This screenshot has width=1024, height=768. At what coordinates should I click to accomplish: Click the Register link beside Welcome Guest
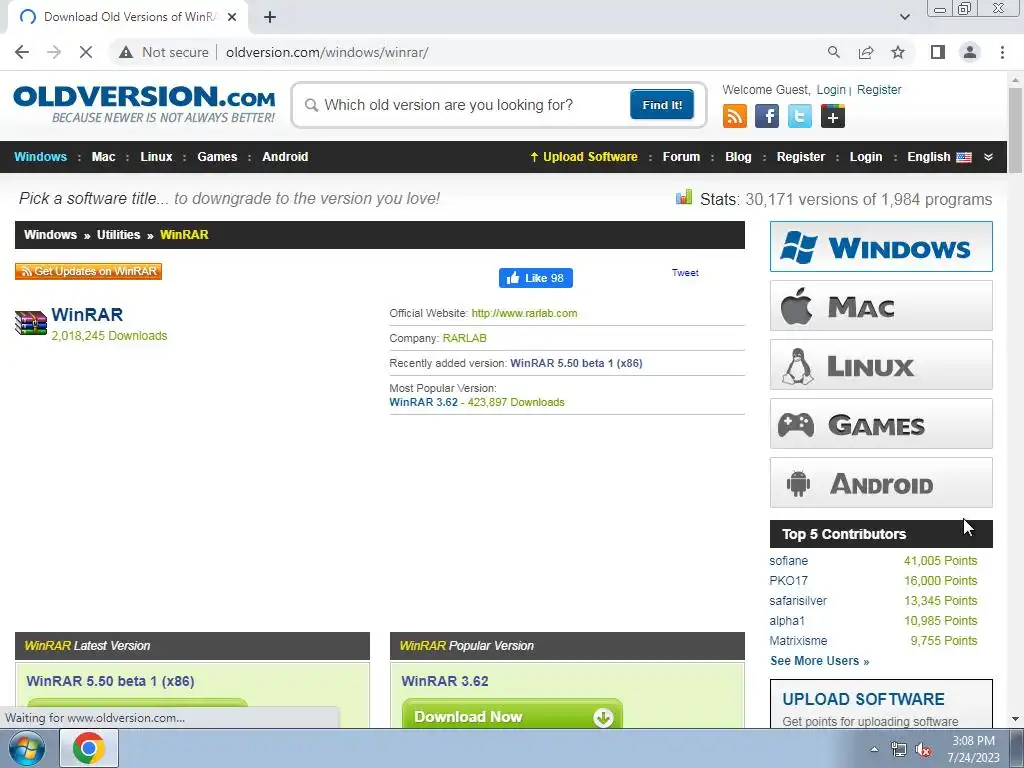click(x=879, y=89)
